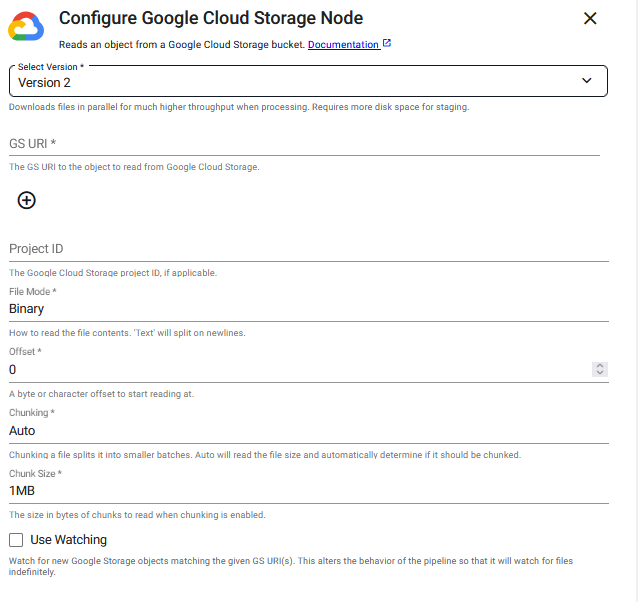Open the Documentation link
This screenshot has width=638, height=602.
(x=343, y=45)
